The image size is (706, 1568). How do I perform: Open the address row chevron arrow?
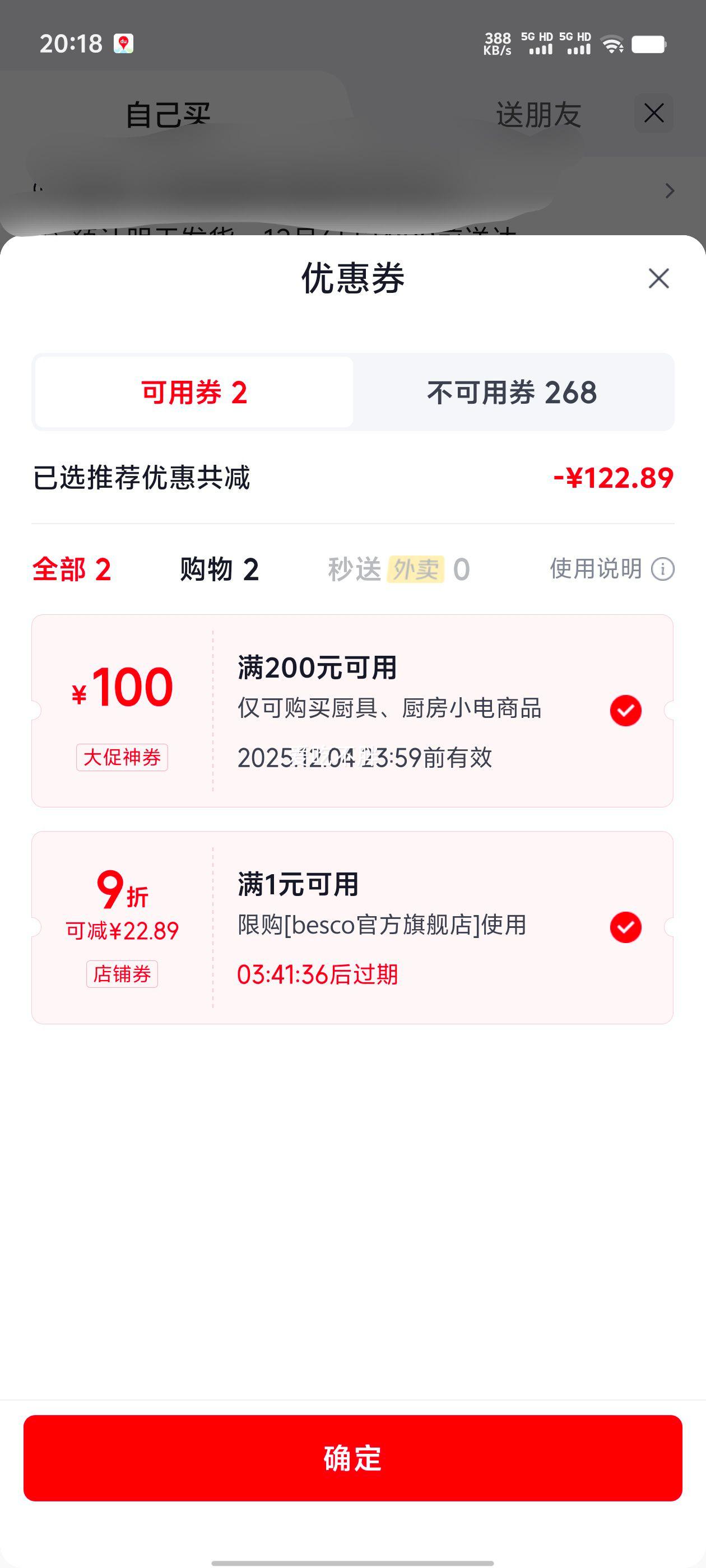pos(670,191)
